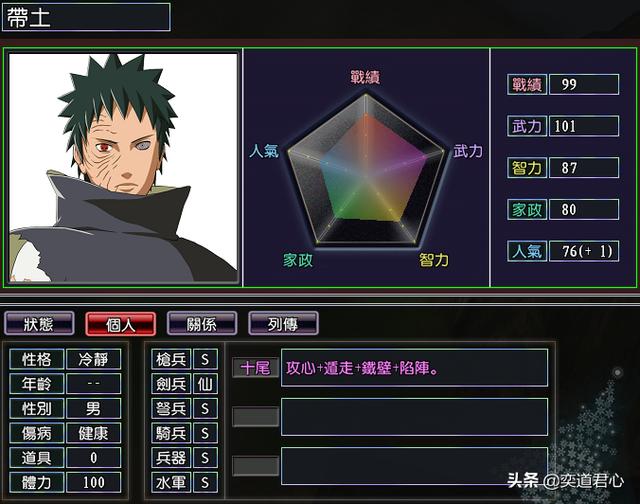Click the 水軍 rank S box
640x504 pixels.
205,483
